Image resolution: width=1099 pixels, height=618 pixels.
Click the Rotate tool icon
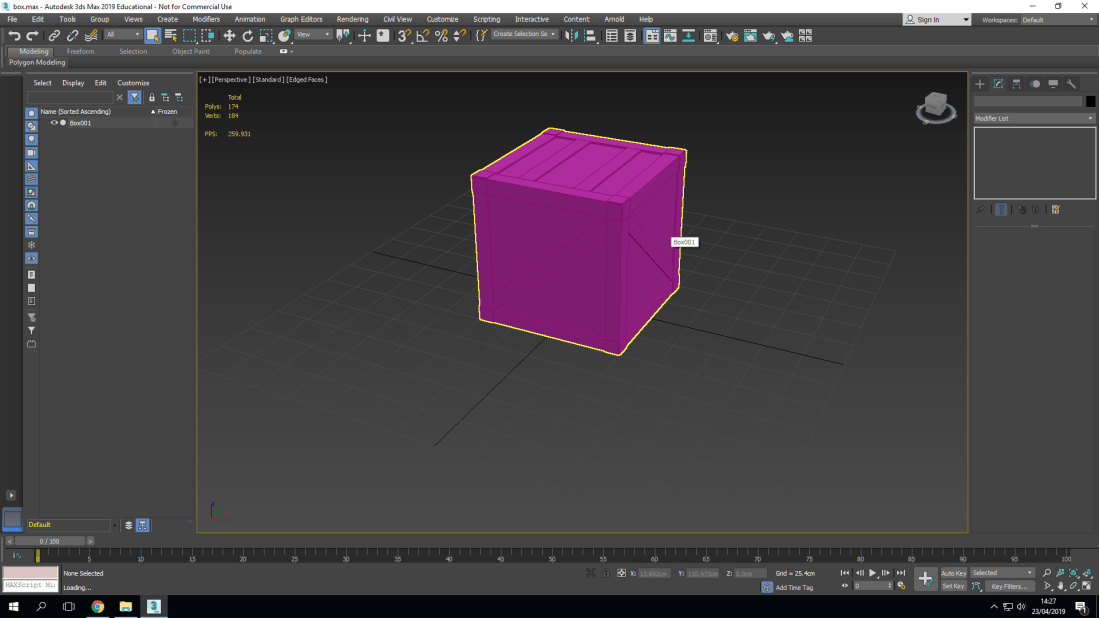click(248, 35)
